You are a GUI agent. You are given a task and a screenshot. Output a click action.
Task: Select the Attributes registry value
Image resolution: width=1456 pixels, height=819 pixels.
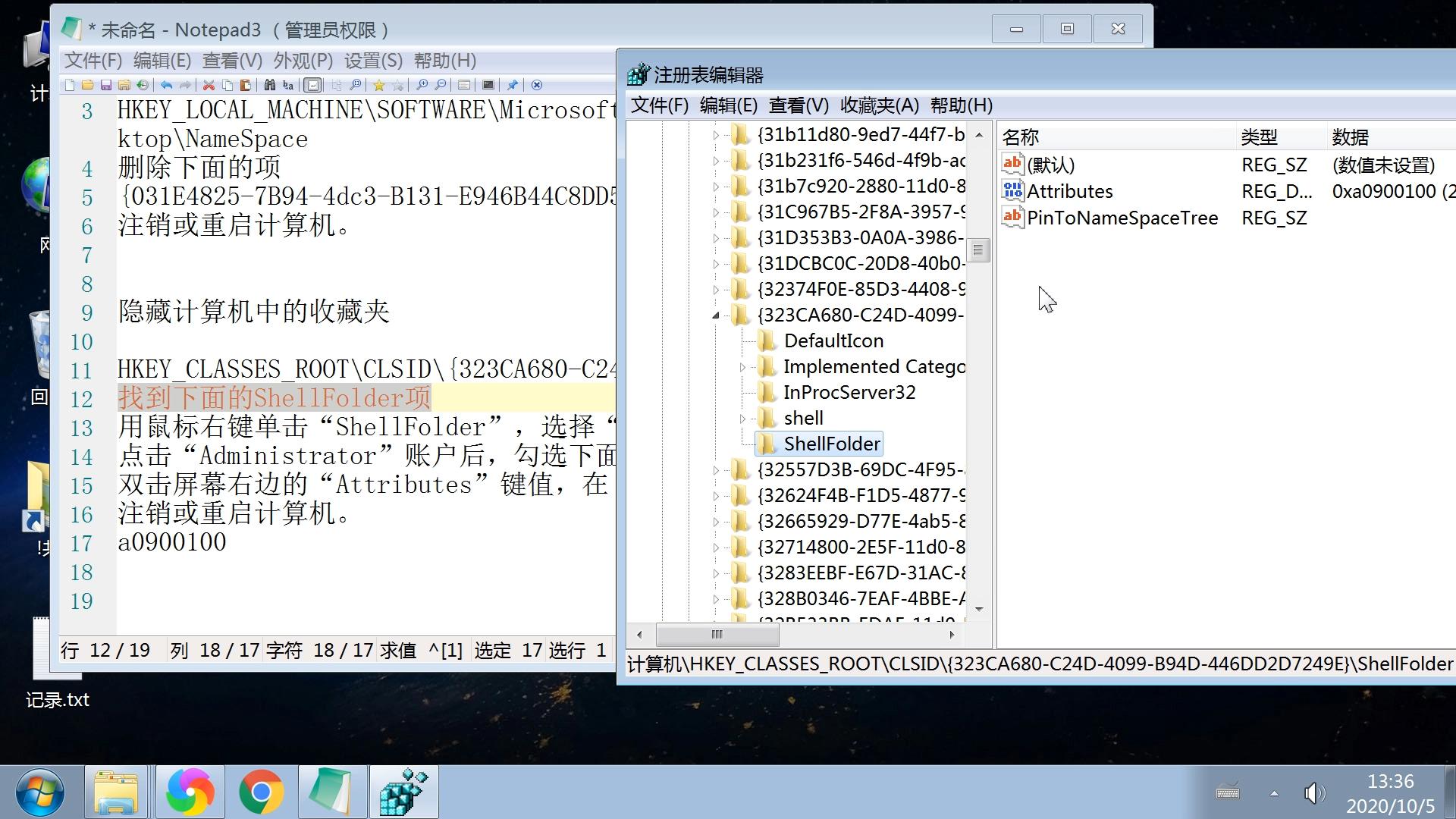tap(1069, 191)
